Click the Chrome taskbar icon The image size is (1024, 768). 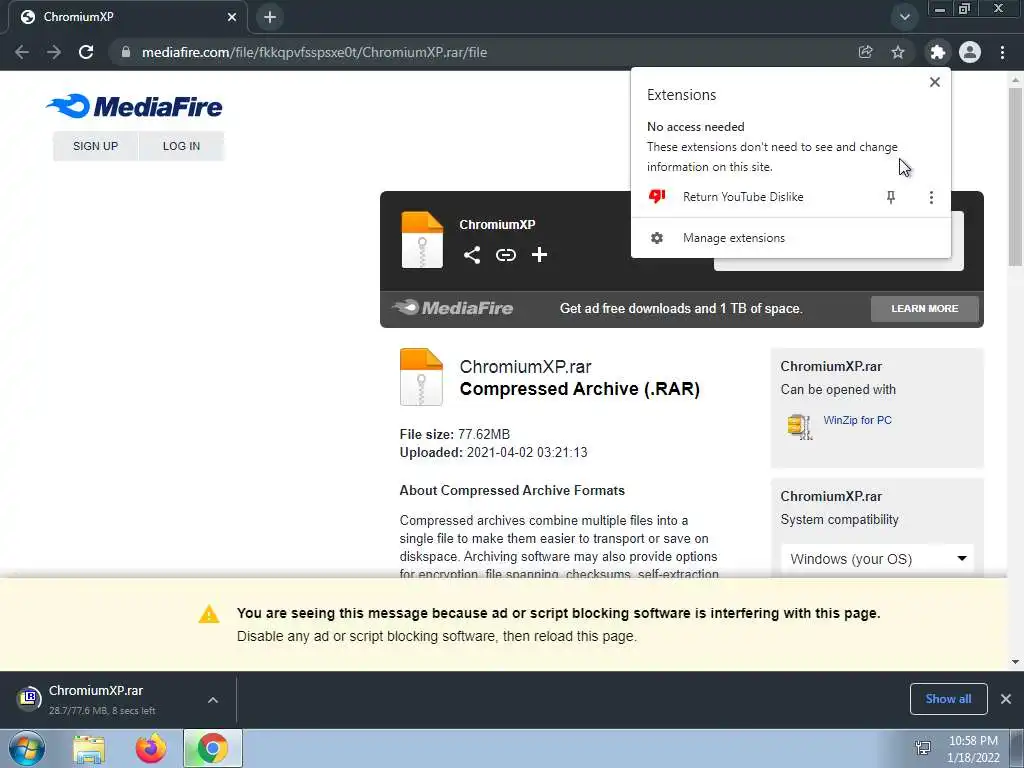[x=212, y=748]
